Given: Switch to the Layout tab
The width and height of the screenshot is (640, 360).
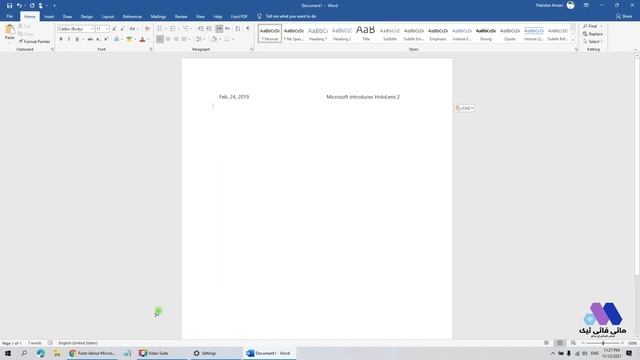Looking at the screenshot, I should pyautogui.click(x=108, y=17).
